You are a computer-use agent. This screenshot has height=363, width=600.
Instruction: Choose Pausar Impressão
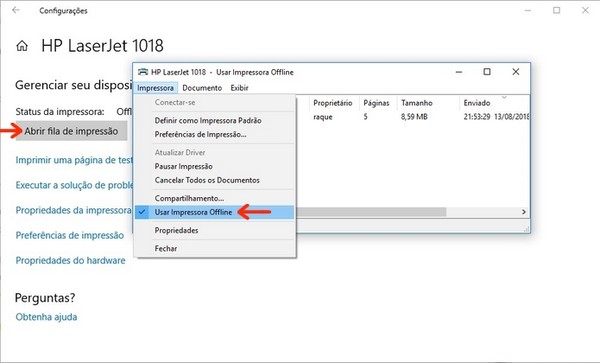[x=184, y=166]
